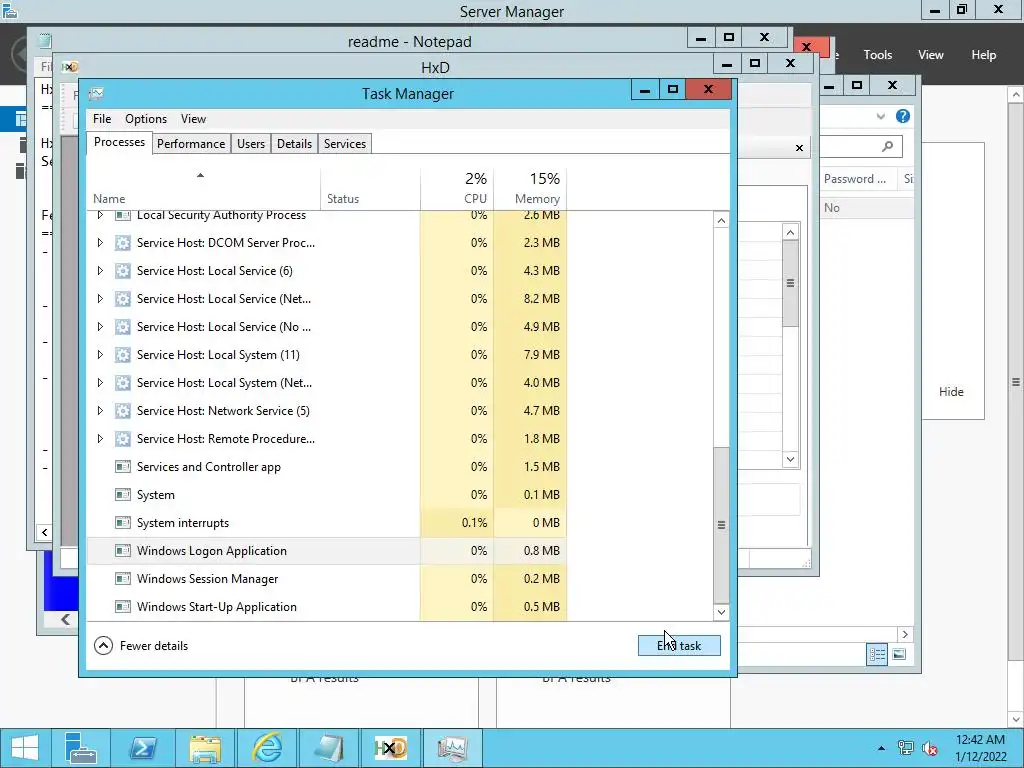1024x768 pixels.
Task: Expand Service Host: Local Service (6)
Action: (x=100, y=271)
